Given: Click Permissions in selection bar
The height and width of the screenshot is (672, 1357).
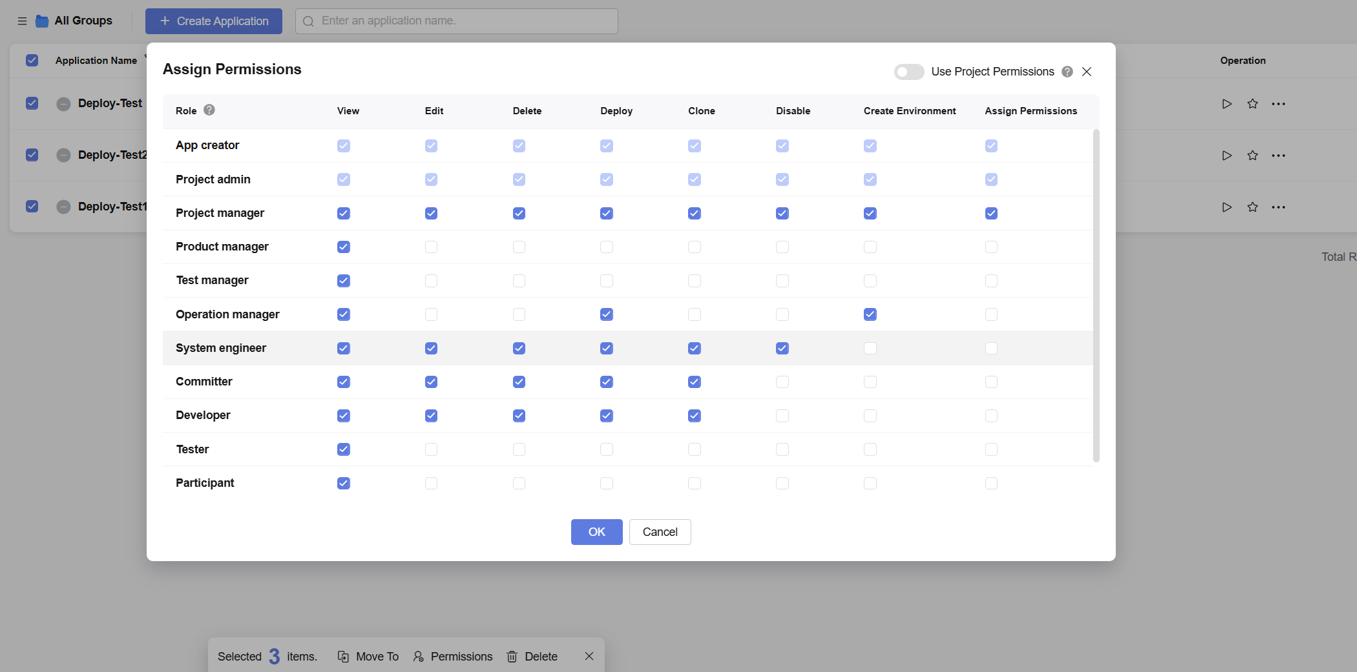Looking at the screenshot, I should tap(452, 657).
